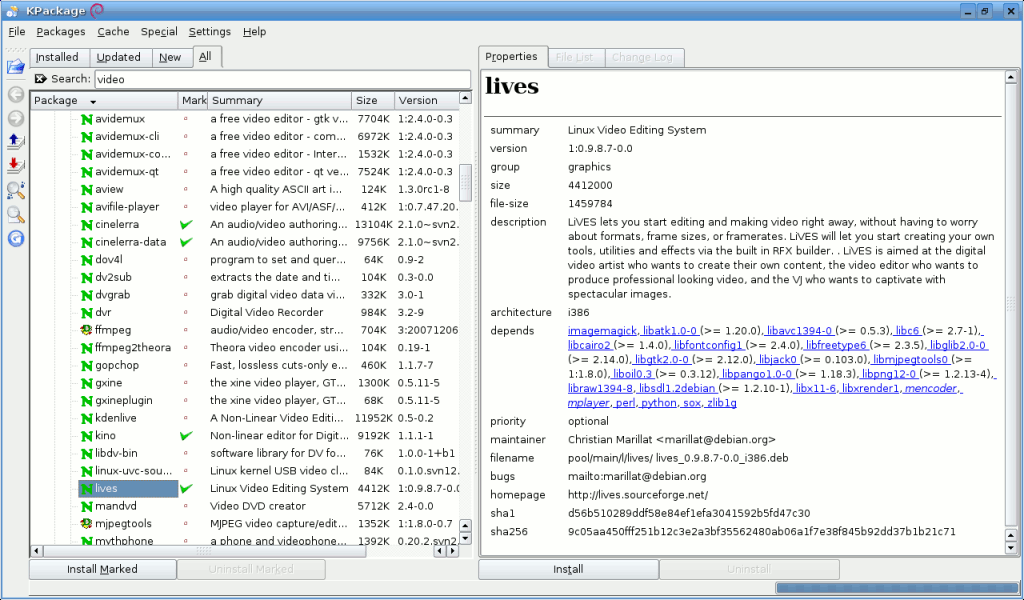Click the package list bottom scroll-down arrow
The height and width of the screenshot is (600, 1024).
coord(465,539)
